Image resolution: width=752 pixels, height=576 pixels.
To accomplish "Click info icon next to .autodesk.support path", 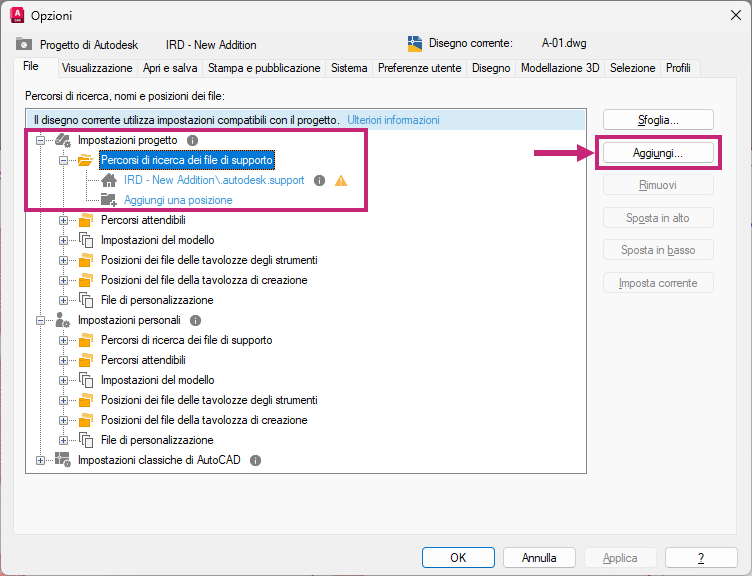I will [x=319, y=180].
